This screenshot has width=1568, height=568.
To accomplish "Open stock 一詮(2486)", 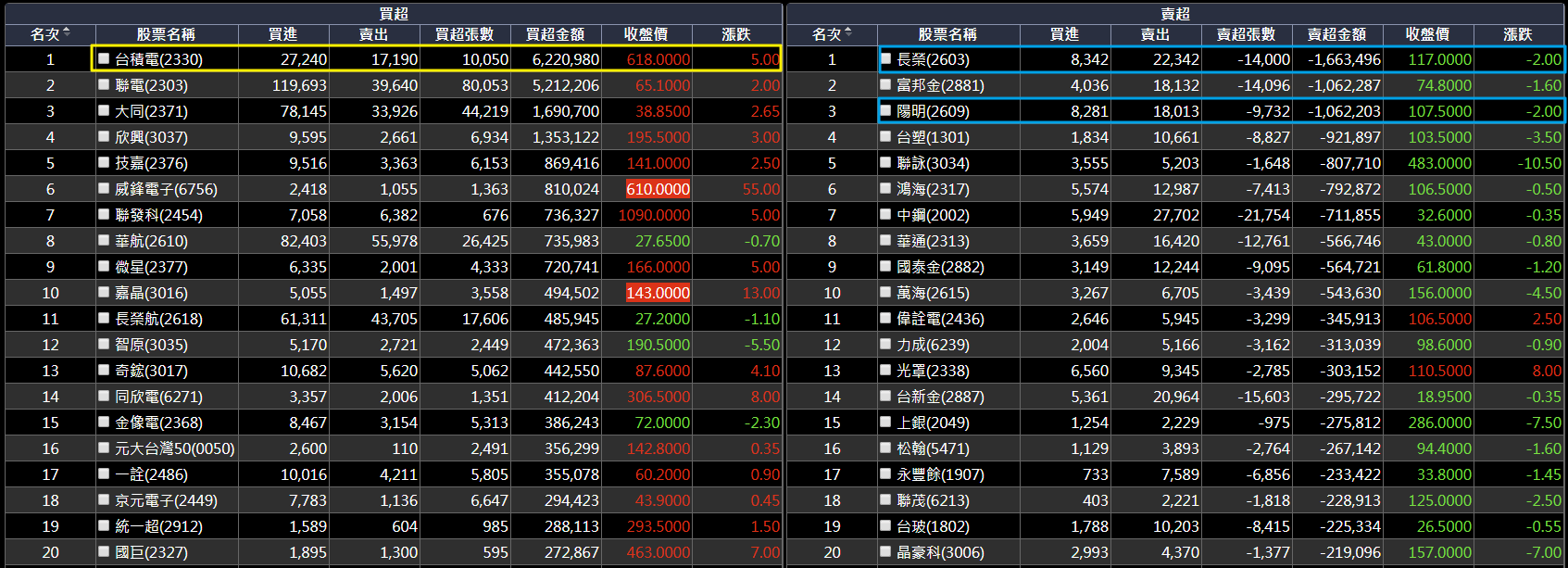I will (x=151, y=474).
